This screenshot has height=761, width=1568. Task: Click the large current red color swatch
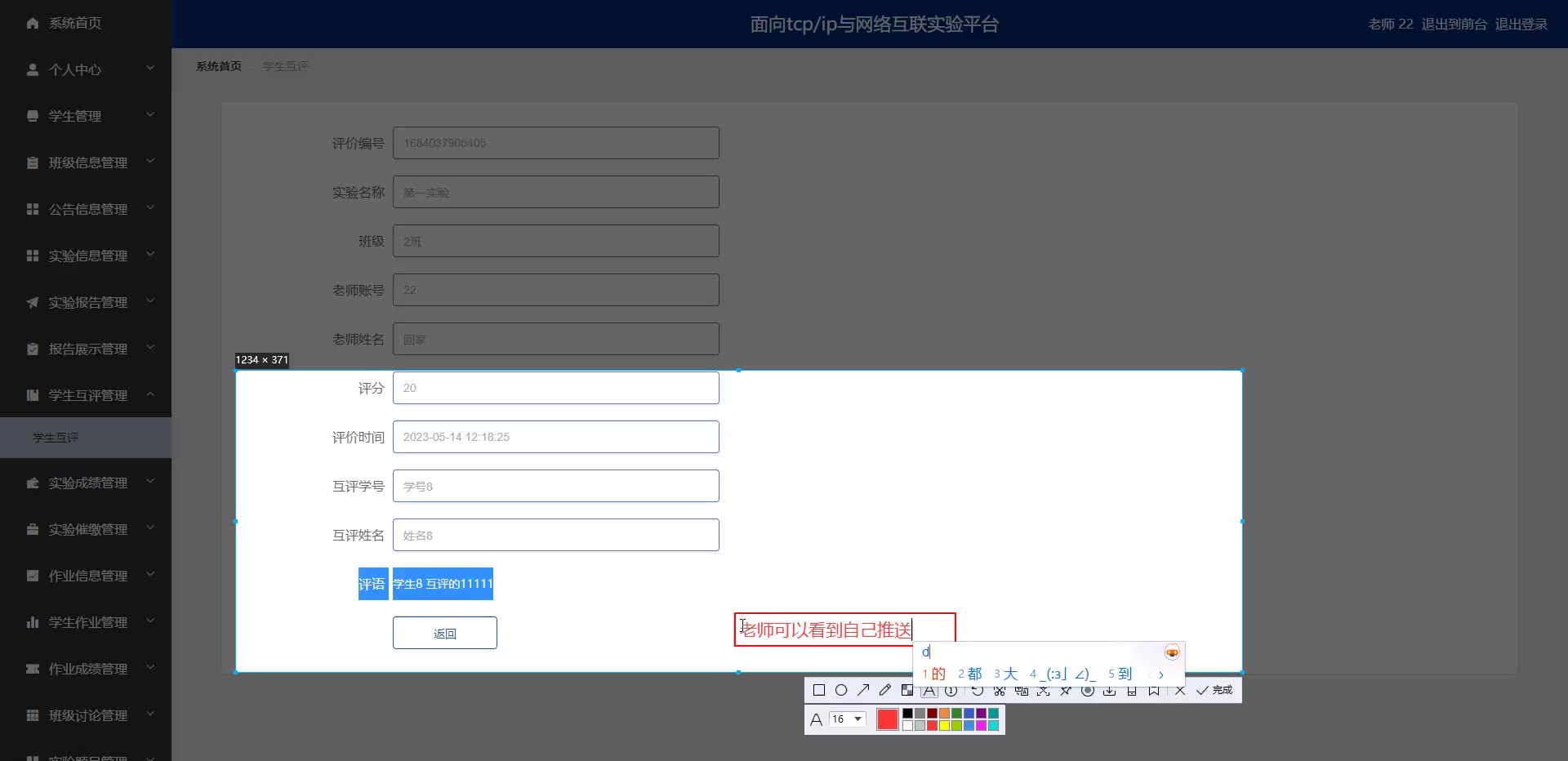[887, 719]
